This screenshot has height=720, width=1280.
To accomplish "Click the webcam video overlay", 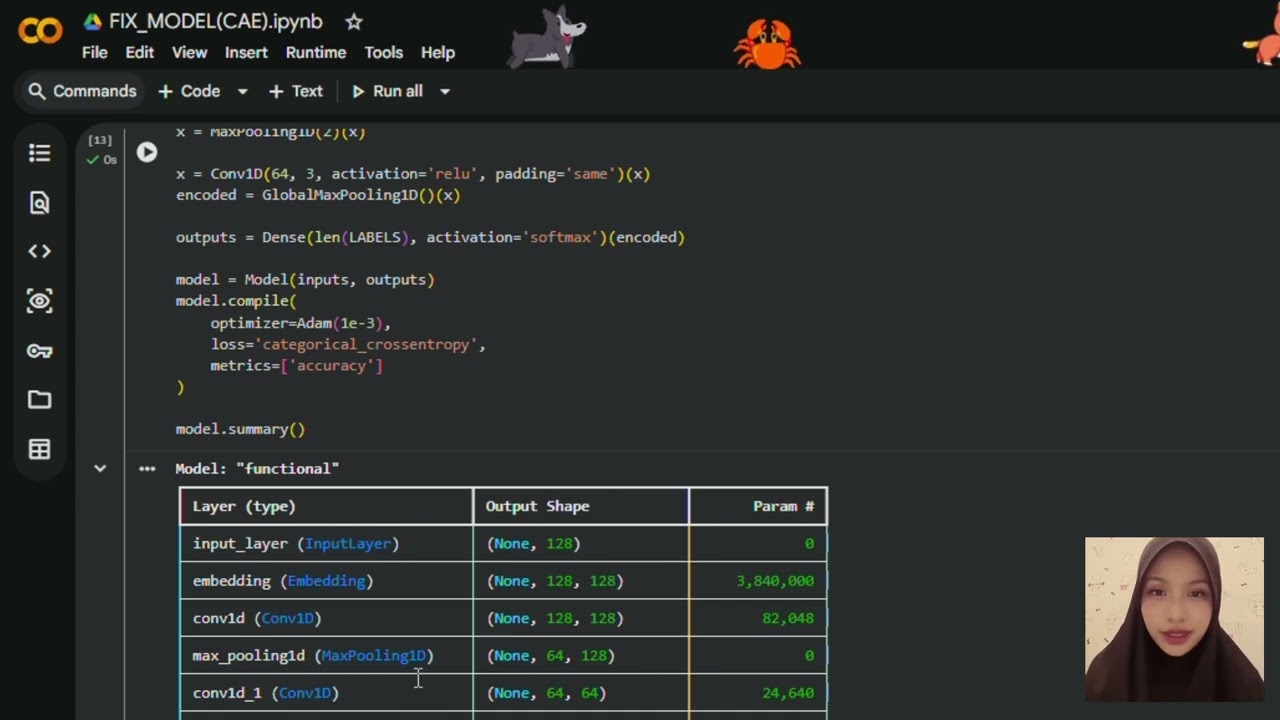I will click(x=1174, y=619).
